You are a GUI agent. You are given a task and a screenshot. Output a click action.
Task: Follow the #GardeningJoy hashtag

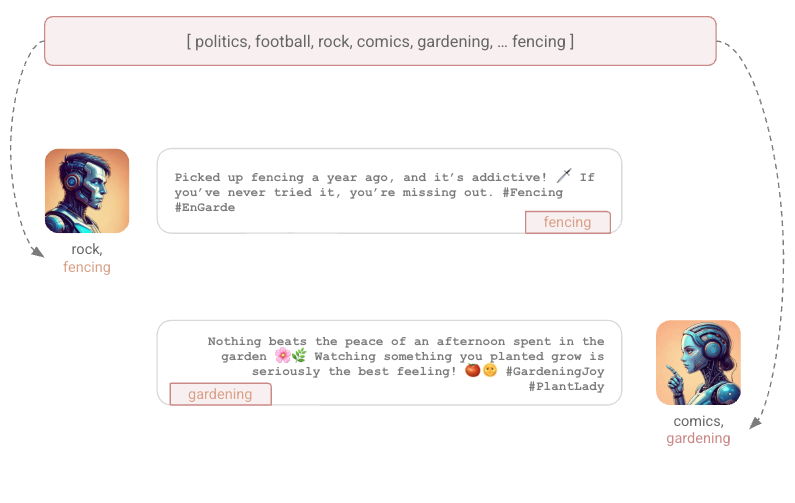(x=555, y=372)
